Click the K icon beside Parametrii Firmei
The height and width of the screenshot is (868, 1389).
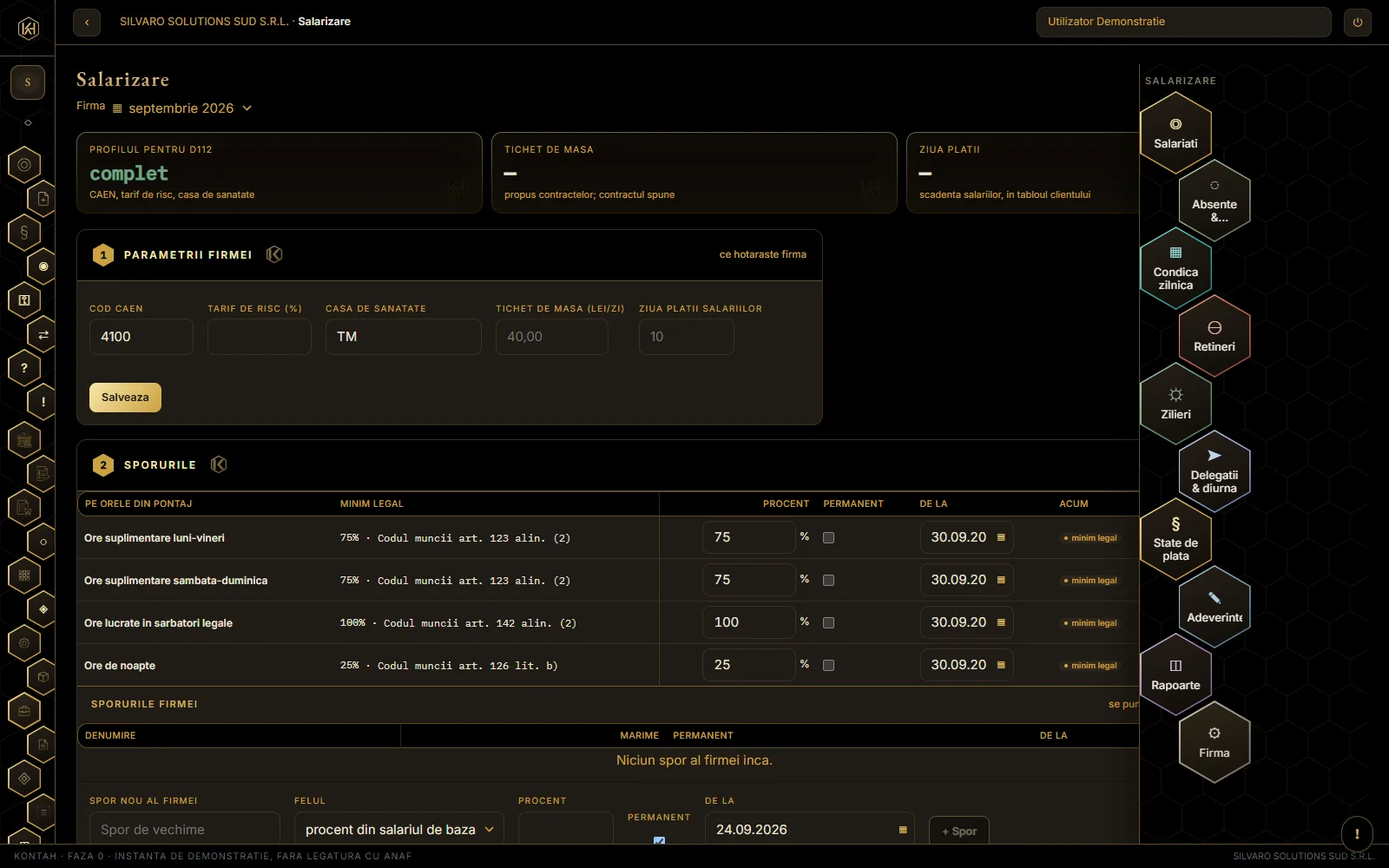pos(274,254)
